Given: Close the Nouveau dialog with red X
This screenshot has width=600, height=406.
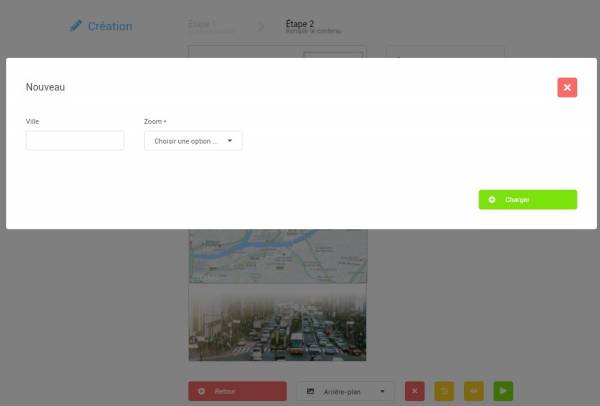Looking at the screenshot, I should click(567, 88).
